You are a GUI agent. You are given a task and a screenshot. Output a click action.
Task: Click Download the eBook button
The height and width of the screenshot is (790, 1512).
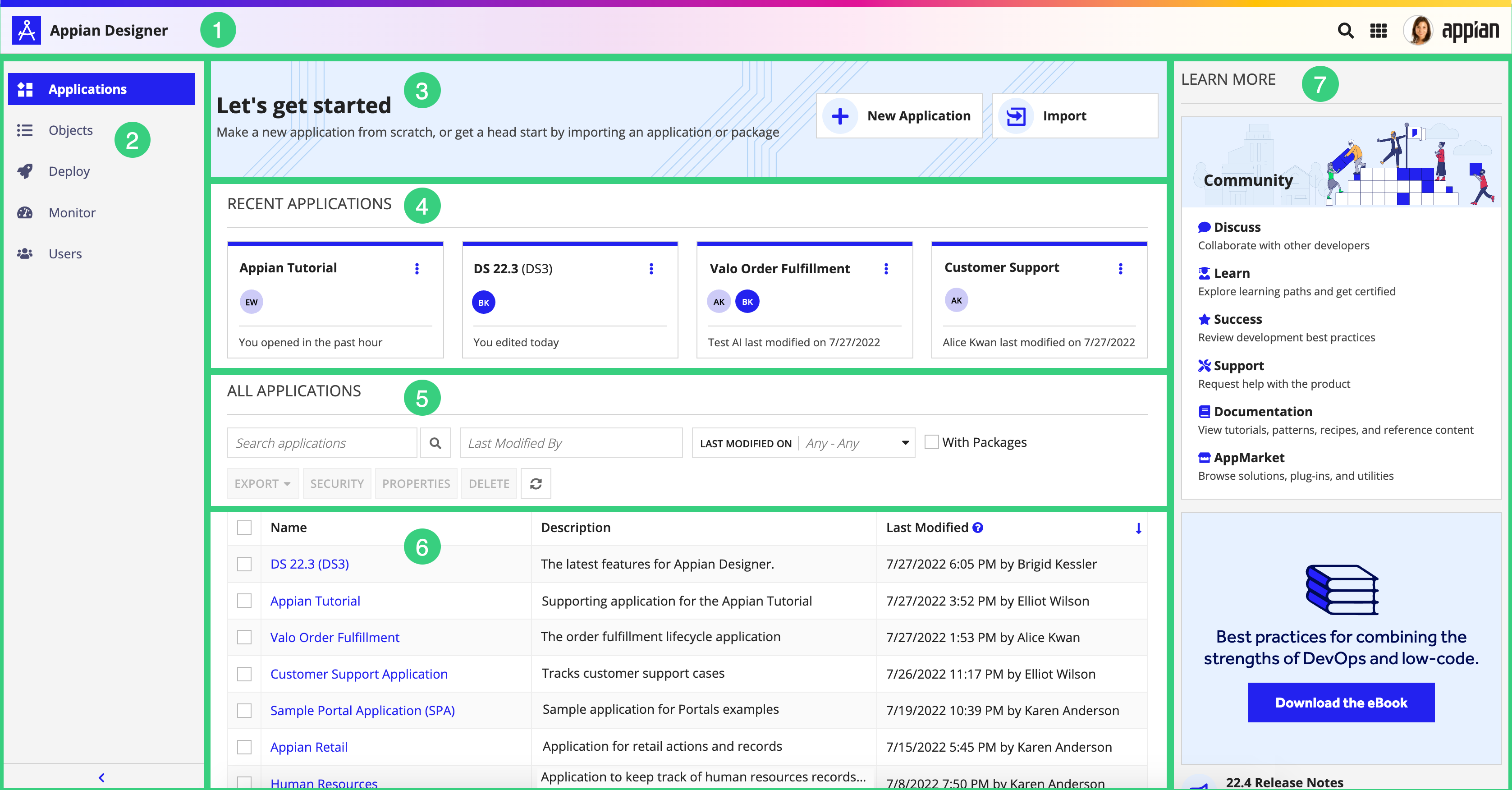coord(1341,703)
